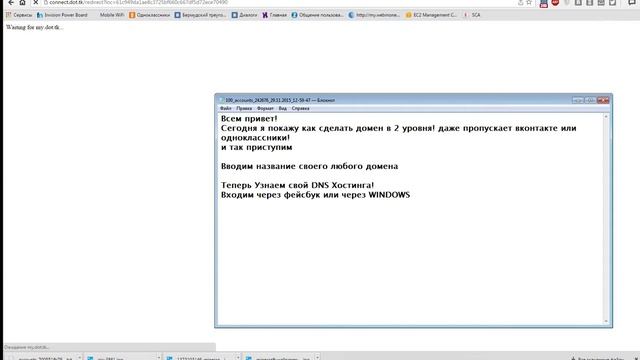Open the Главная bookmark
Screen dimensions: 640x360
(275, 15)
